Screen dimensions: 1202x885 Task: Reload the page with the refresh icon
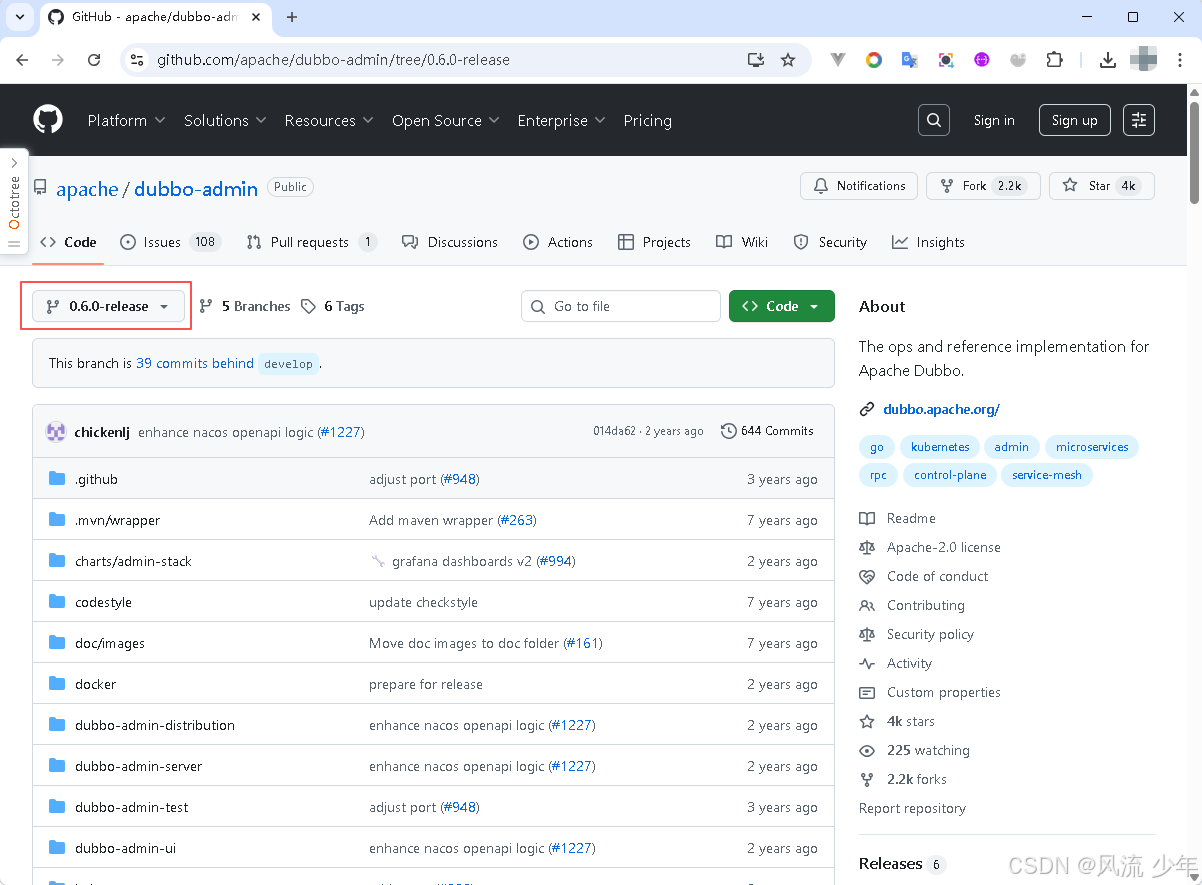click(94, 60)
